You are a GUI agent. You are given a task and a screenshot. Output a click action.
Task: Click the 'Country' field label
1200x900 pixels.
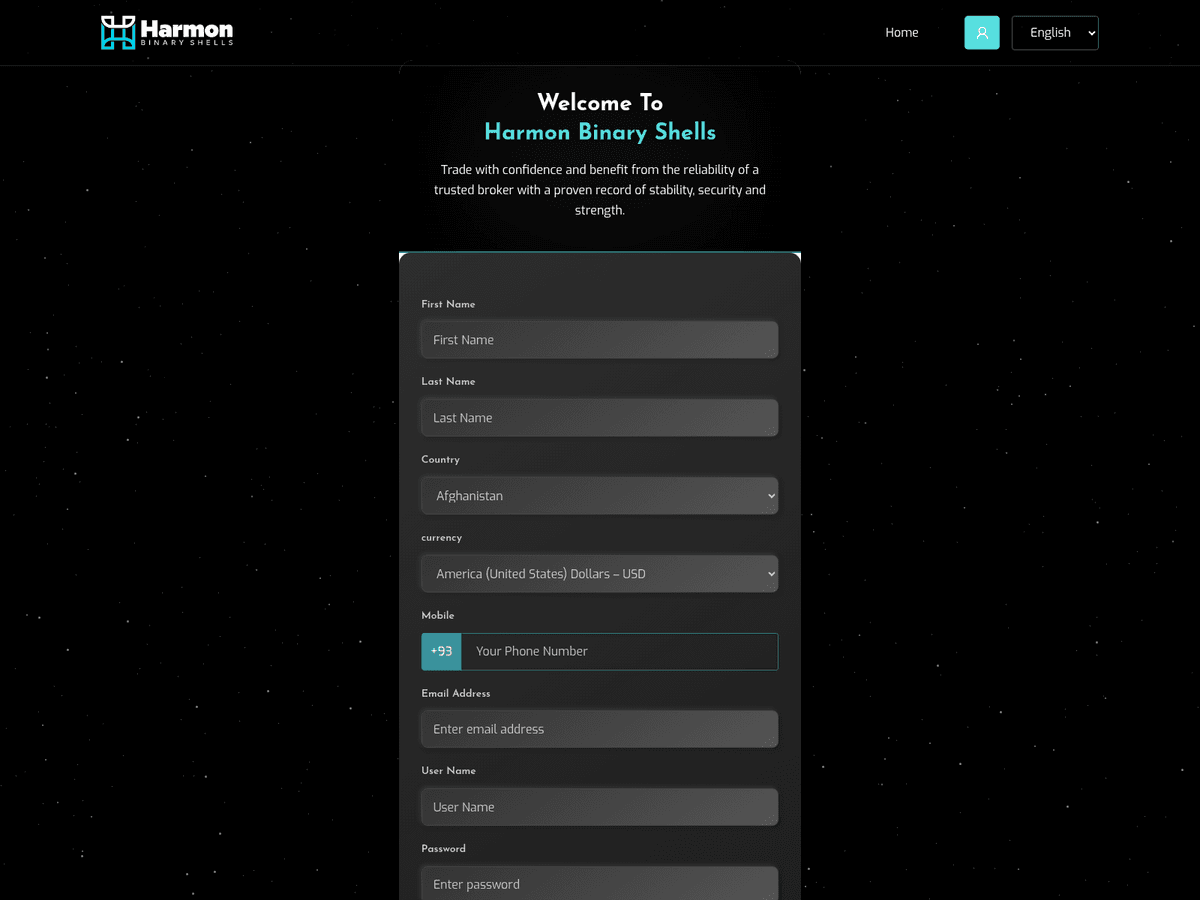440,459
